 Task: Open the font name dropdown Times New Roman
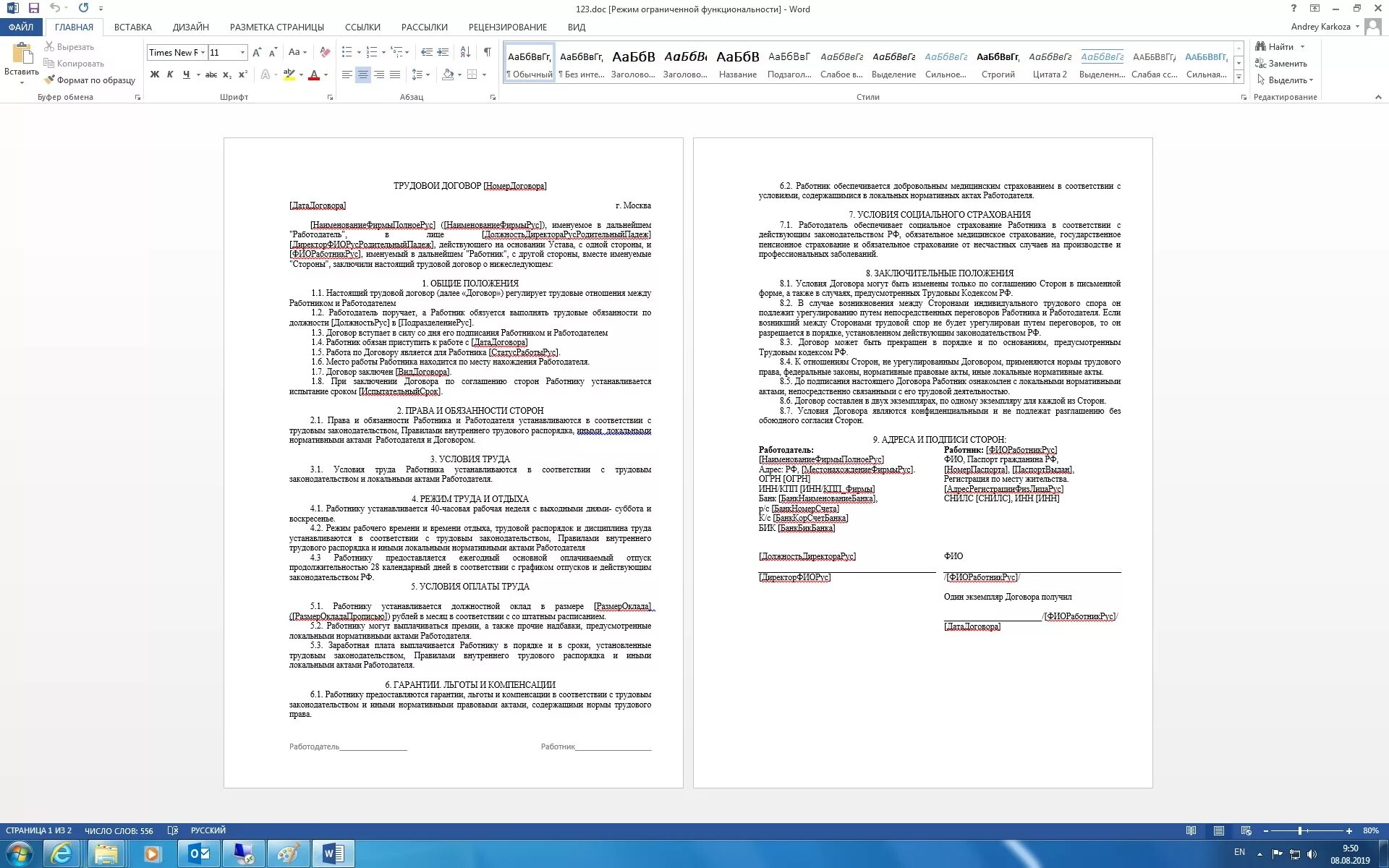point(203,52)
